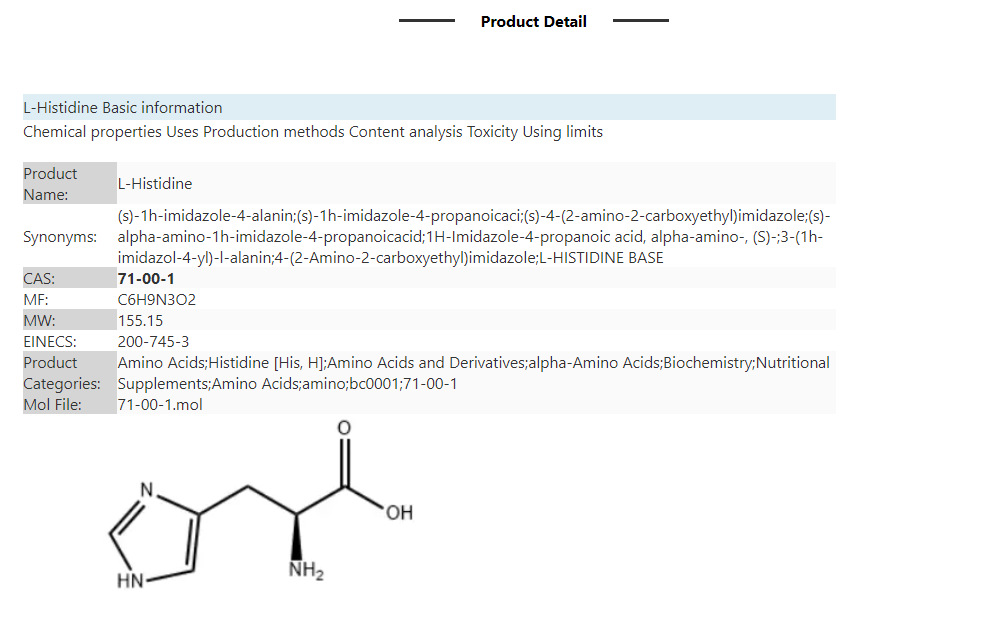Click the L-Histidine chemical structure image
Viewport: 988px width, 625px height.
click(261, 505)
